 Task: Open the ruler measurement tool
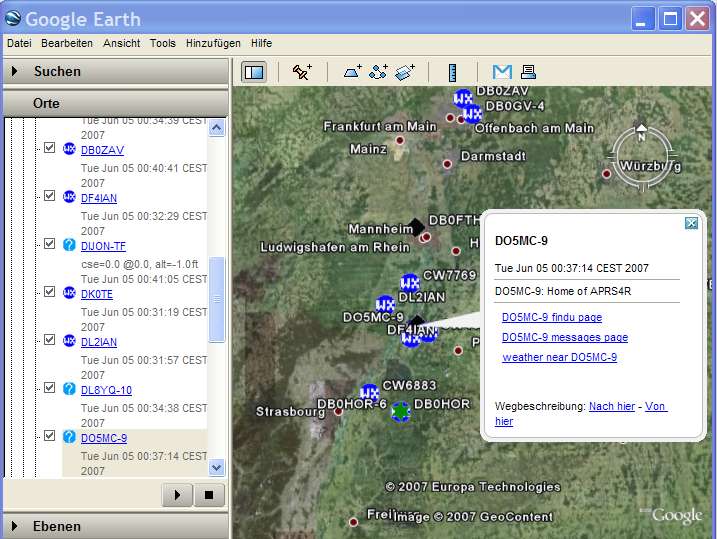[453, 72]
